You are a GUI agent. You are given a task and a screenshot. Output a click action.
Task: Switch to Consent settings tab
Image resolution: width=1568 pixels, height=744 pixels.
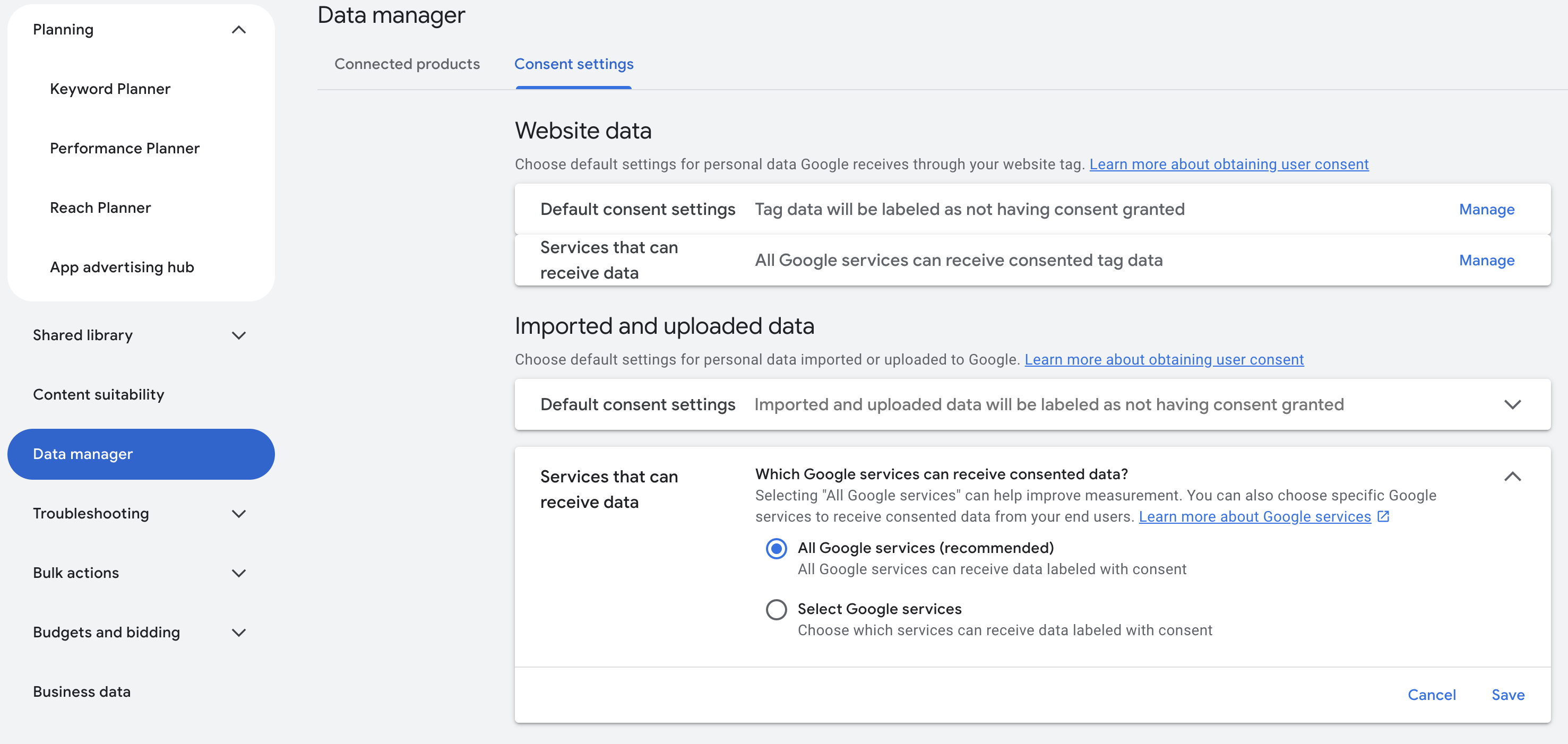pos(573,64)
